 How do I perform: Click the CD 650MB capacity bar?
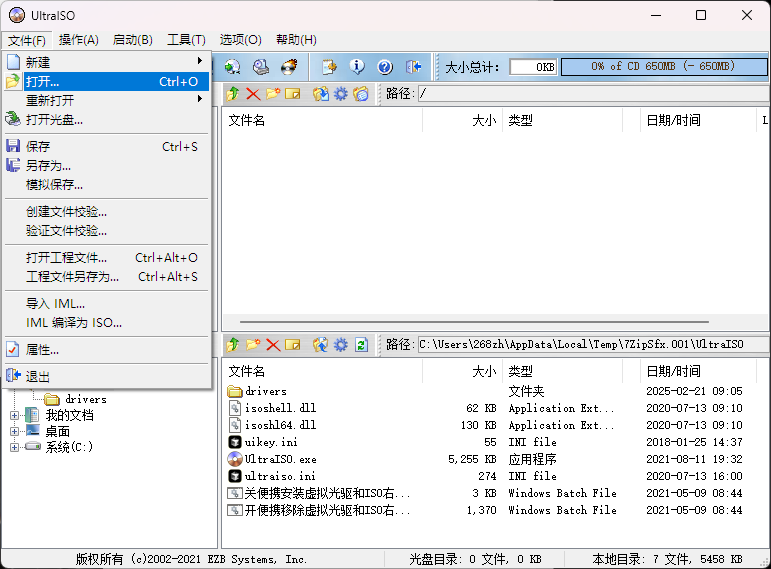(660, 67)
